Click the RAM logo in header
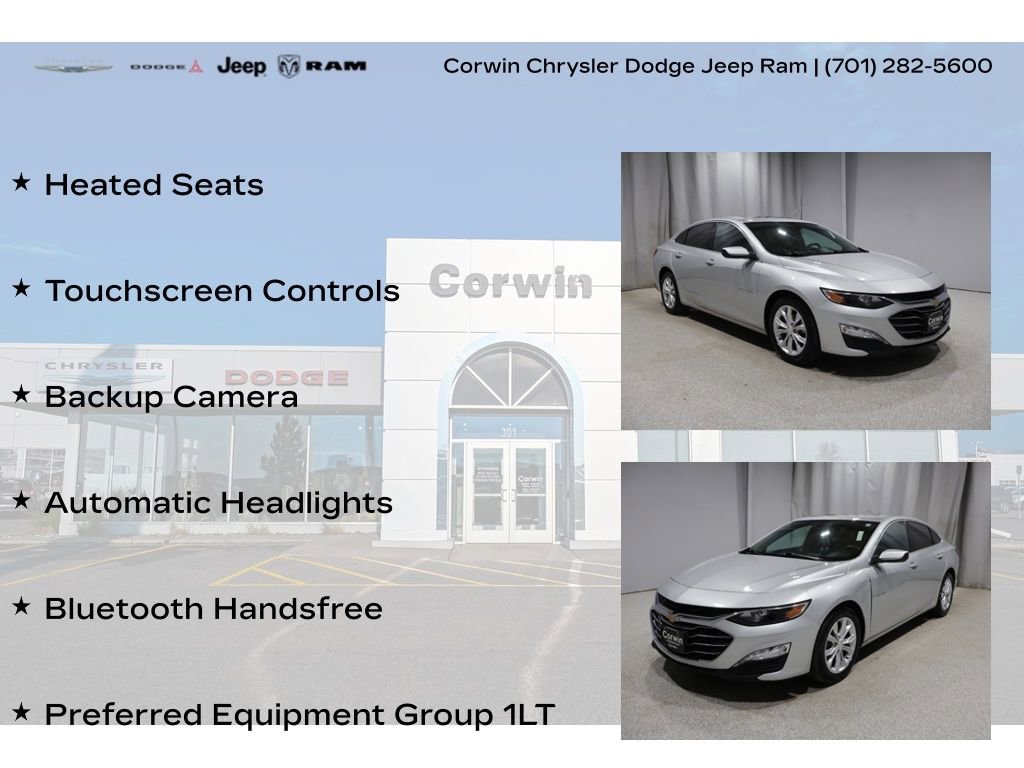This screenshot has height=768, width=1024. coord(322,66)
